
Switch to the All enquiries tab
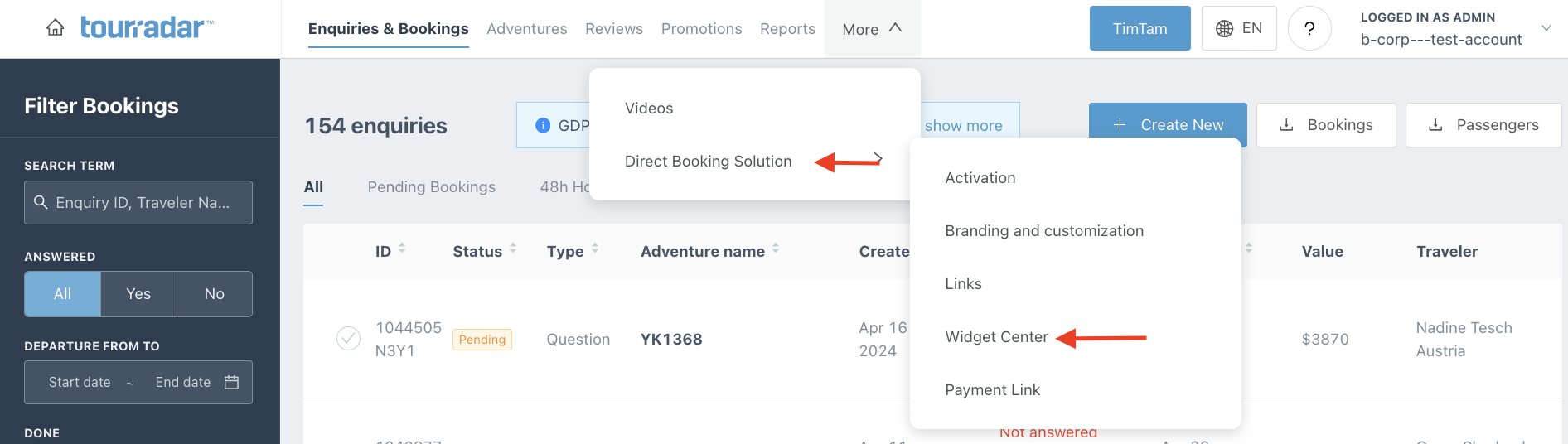pyautogui.click(x=313, y=187)
